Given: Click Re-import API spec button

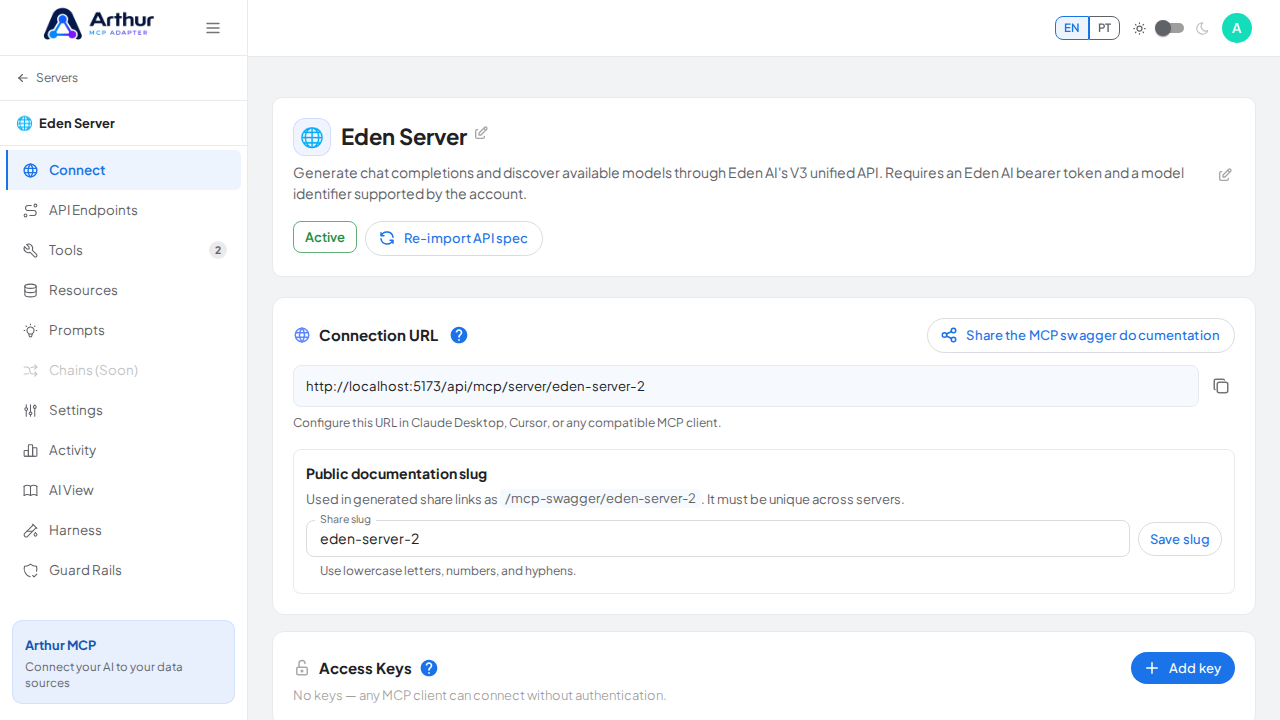Looking at the screenshot, I should coord(454,238).
